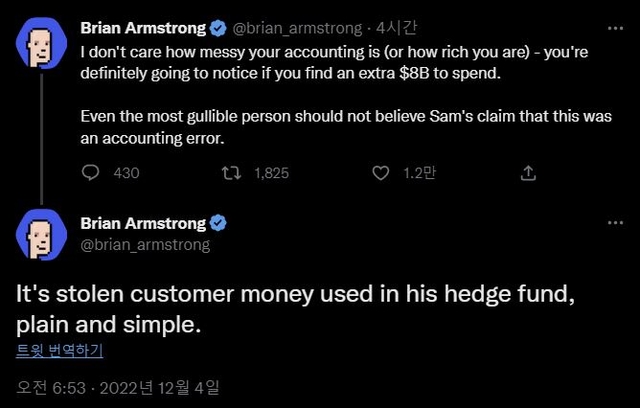Click the share upload icon
Viewport: 640px width, 408px height.
[528, 173]
